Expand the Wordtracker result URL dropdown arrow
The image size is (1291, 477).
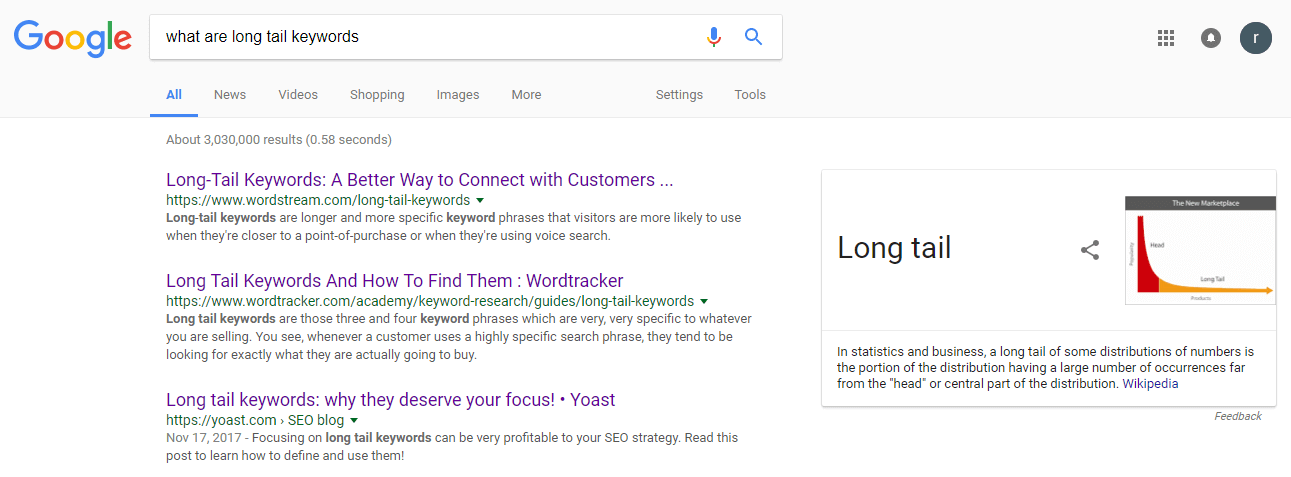(x=704, y=301)
